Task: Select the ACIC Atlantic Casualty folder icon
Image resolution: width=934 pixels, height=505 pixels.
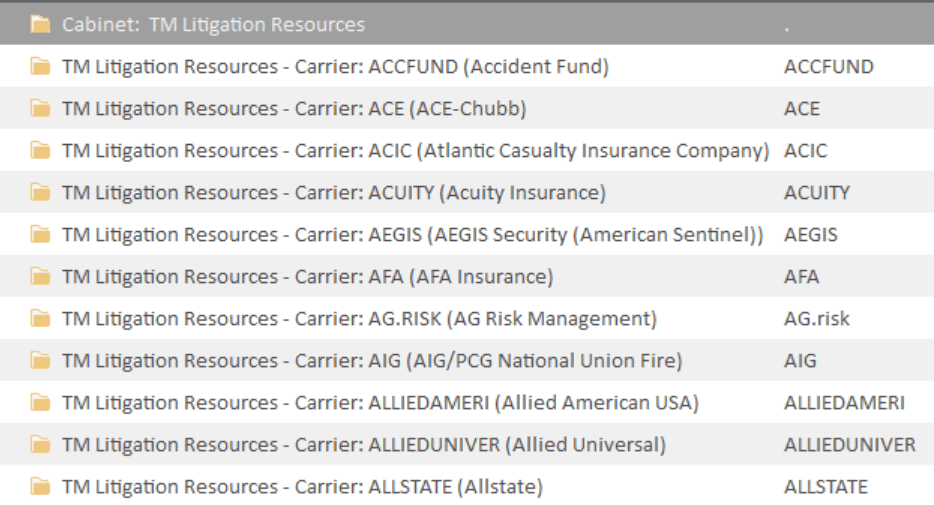Action: click(x=41, y=151)
